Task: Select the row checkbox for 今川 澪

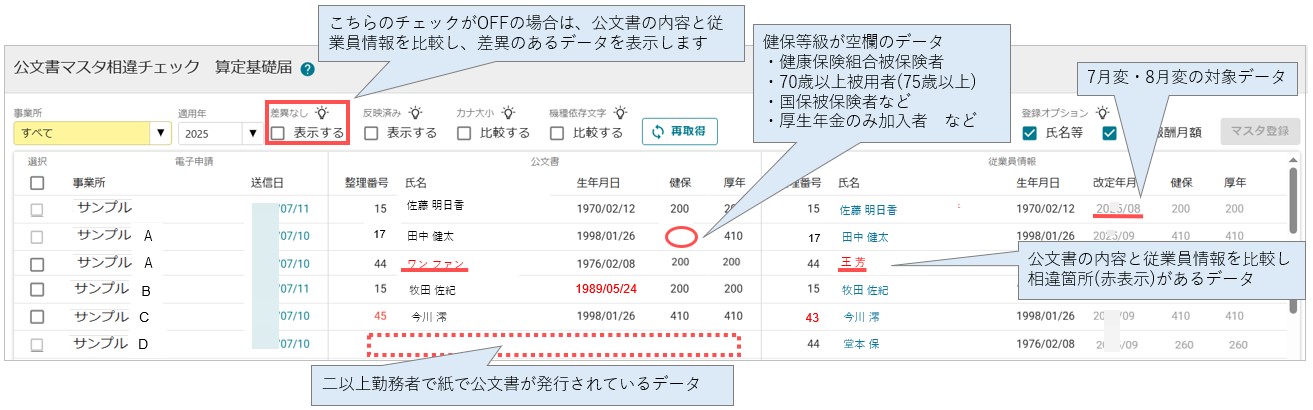Action: tap(37, 317)
